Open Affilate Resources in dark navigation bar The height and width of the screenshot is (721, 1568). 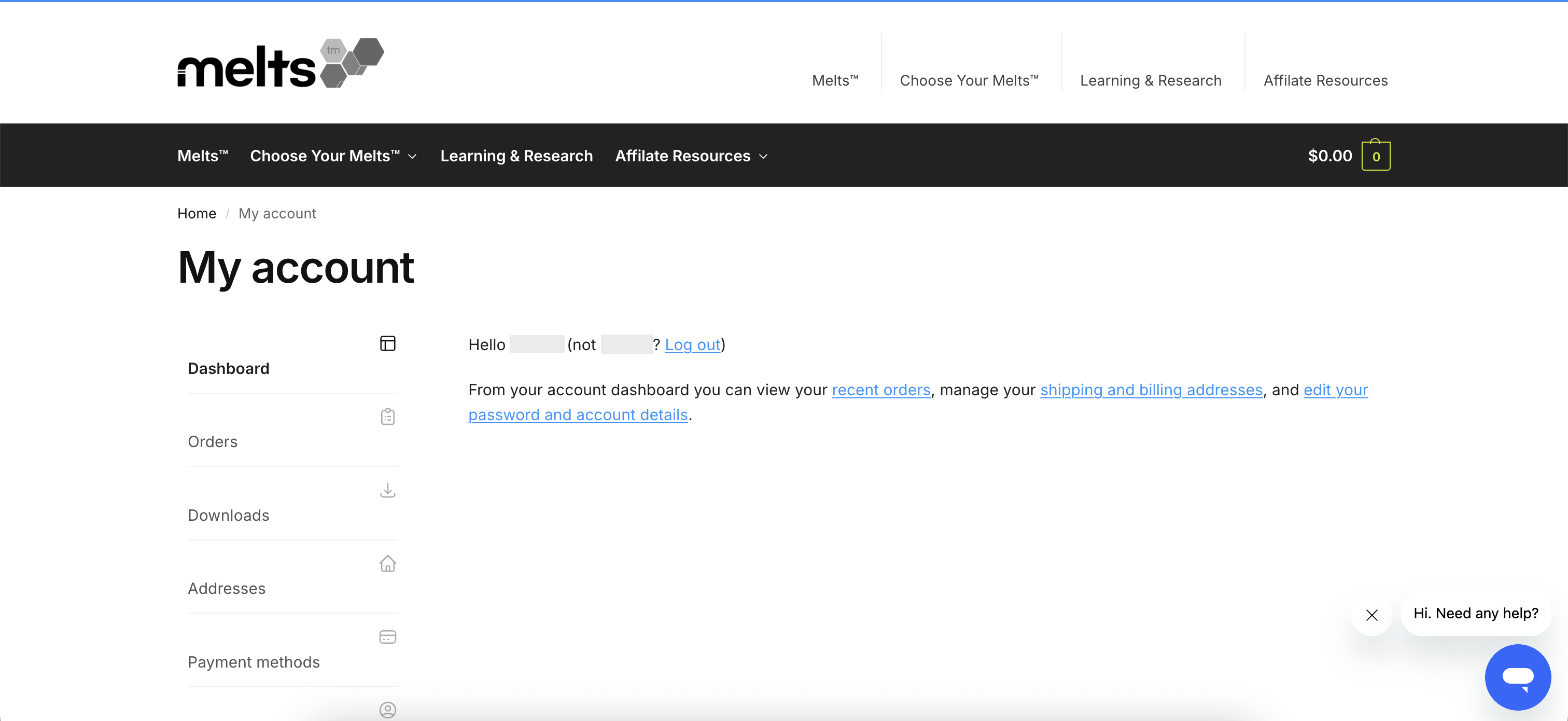[682, 156]
